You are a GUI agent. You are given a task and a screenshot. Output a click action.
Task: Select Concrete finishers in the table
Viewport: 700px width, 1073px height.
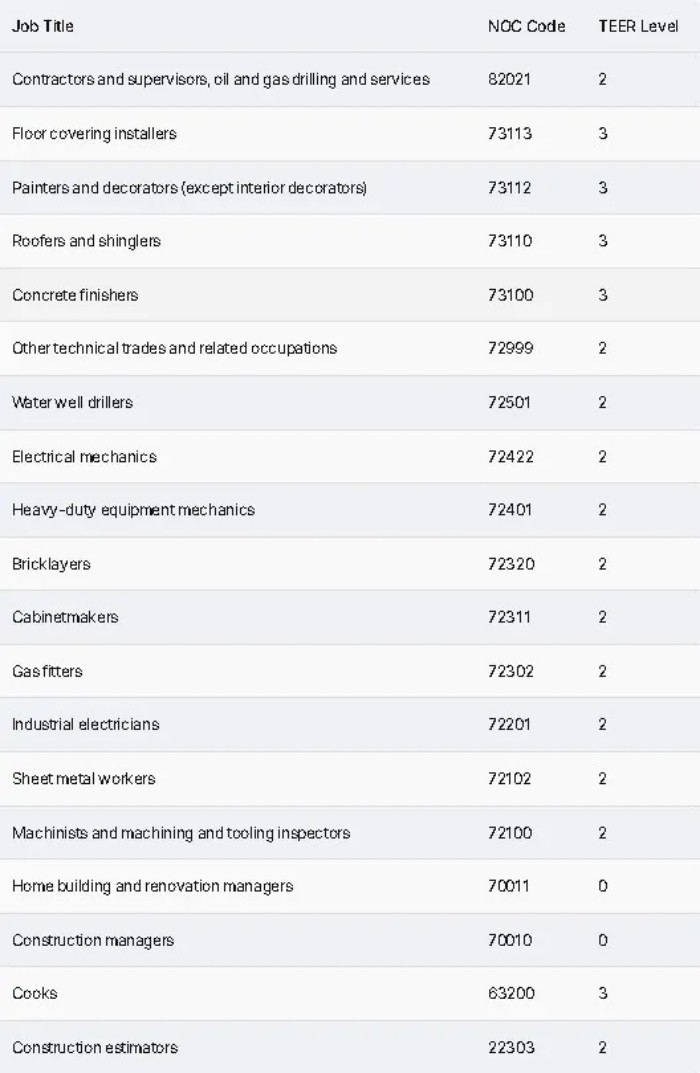click(x=75, y=295)
